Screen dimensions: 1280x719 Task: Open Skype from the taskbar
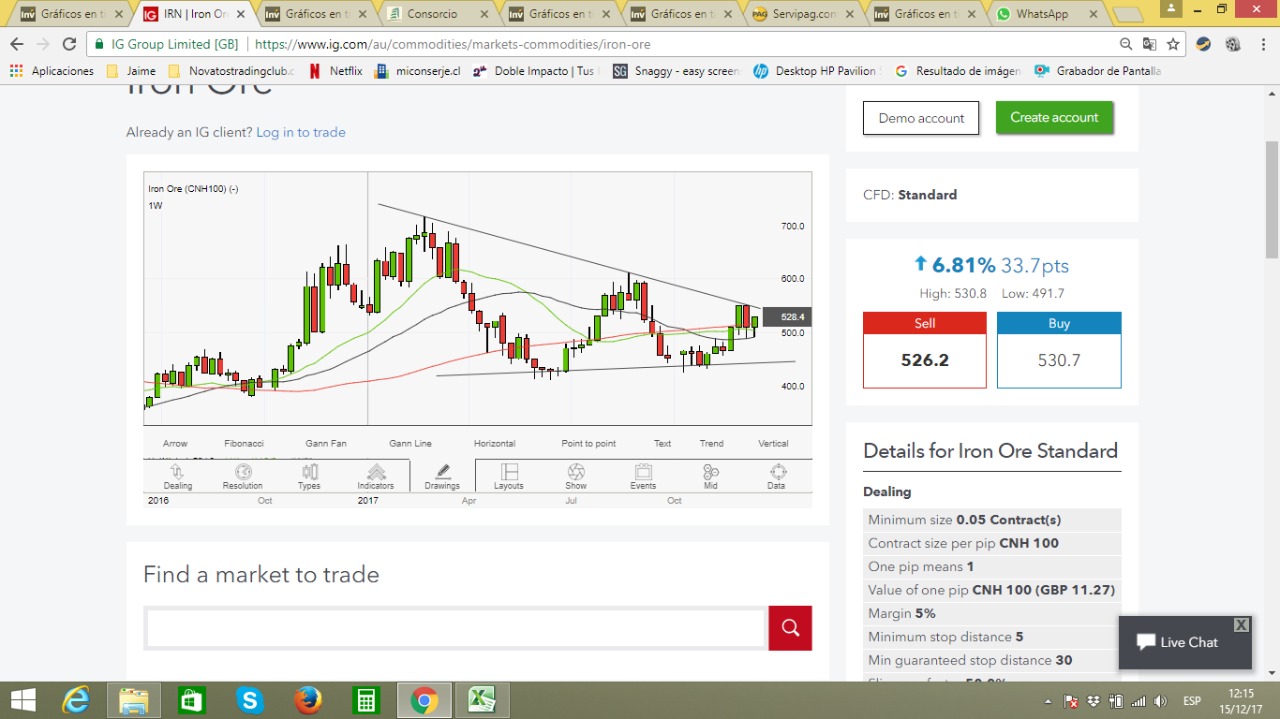coord(250,700)
